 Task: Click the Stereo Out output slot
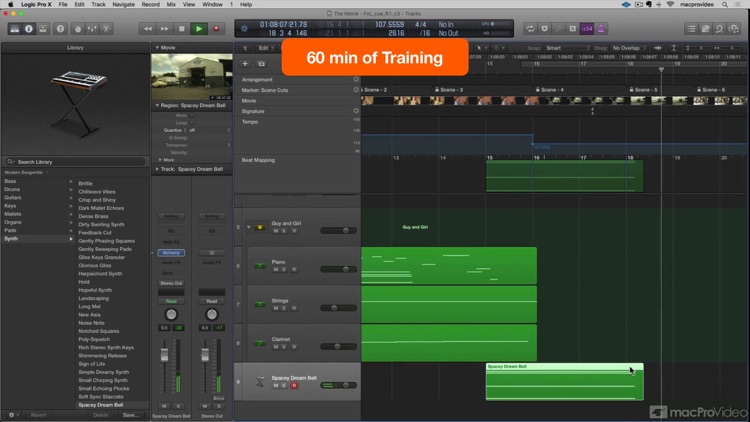[171, 283]
